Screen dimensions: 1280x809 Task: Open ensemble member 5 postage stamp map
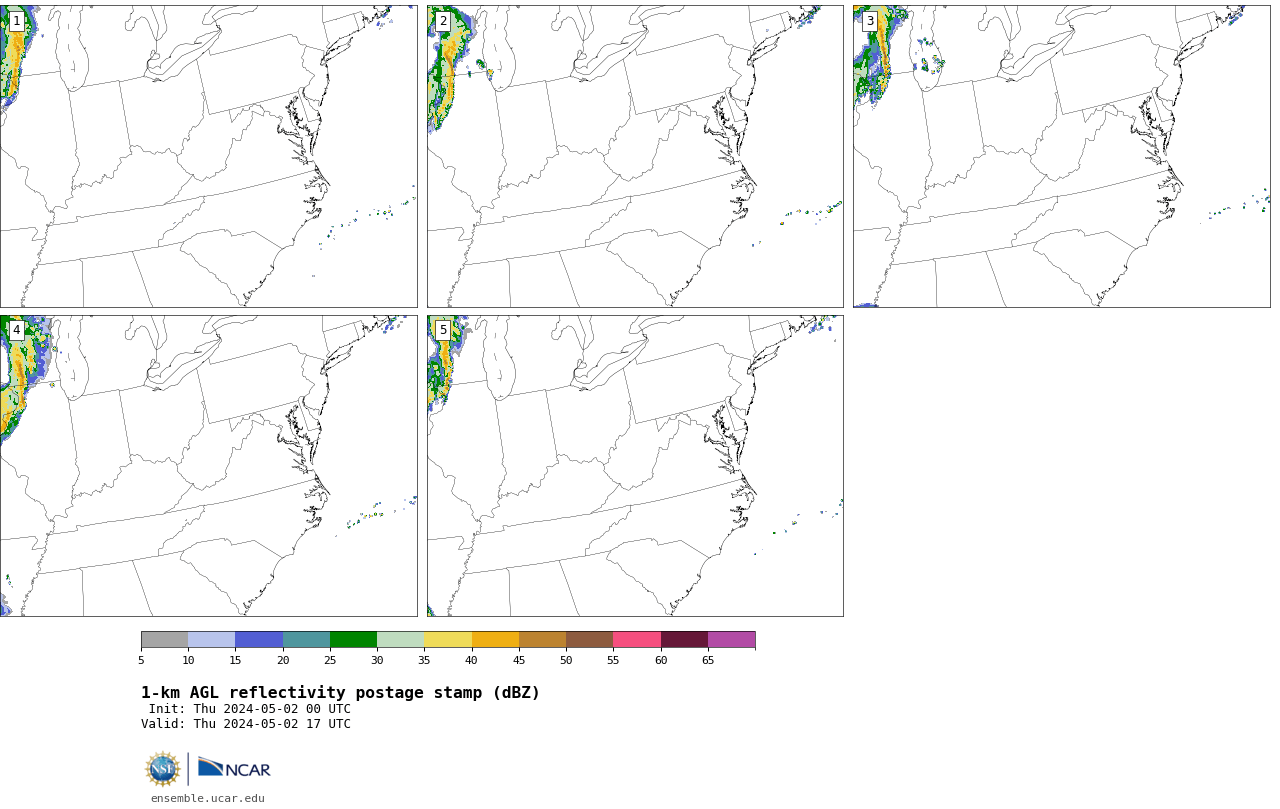click(635, 466)
